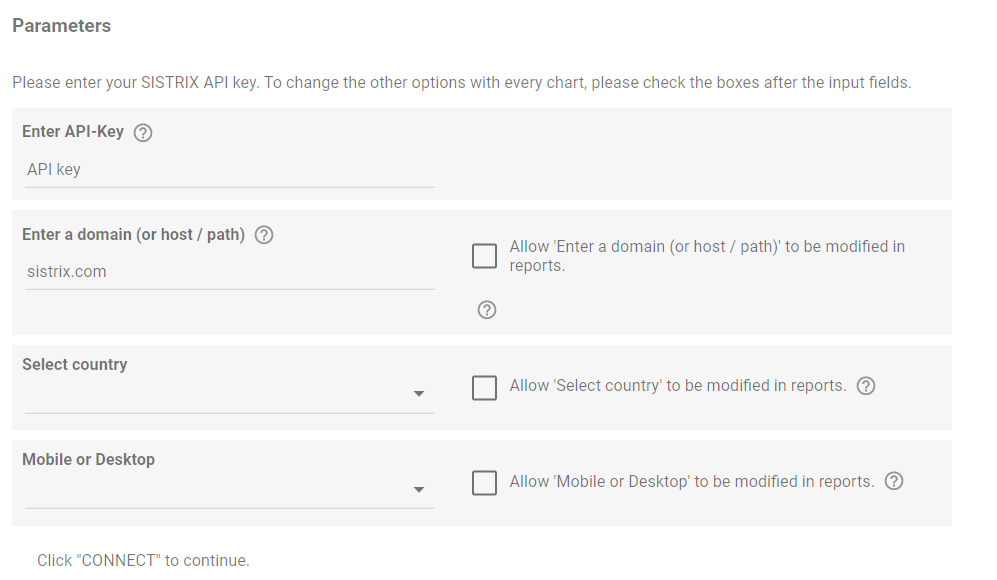Click the 'Select country' field label
The height and width of the screenshot is (580, 997).
(x=74, y=364)
